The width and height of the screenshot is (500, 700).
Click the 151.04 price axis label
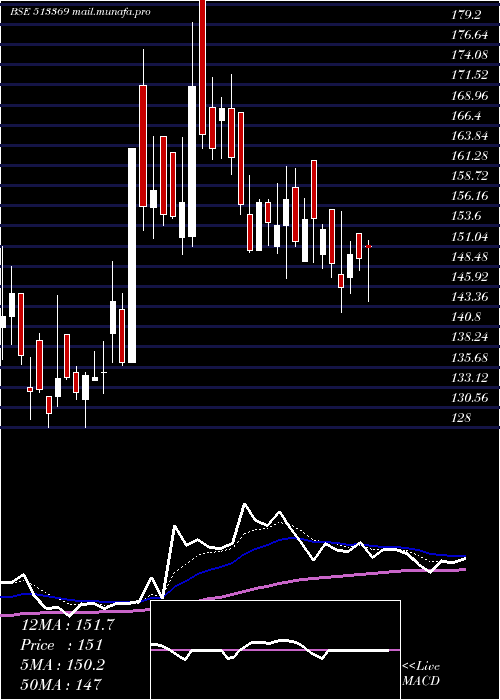(469, 236)
